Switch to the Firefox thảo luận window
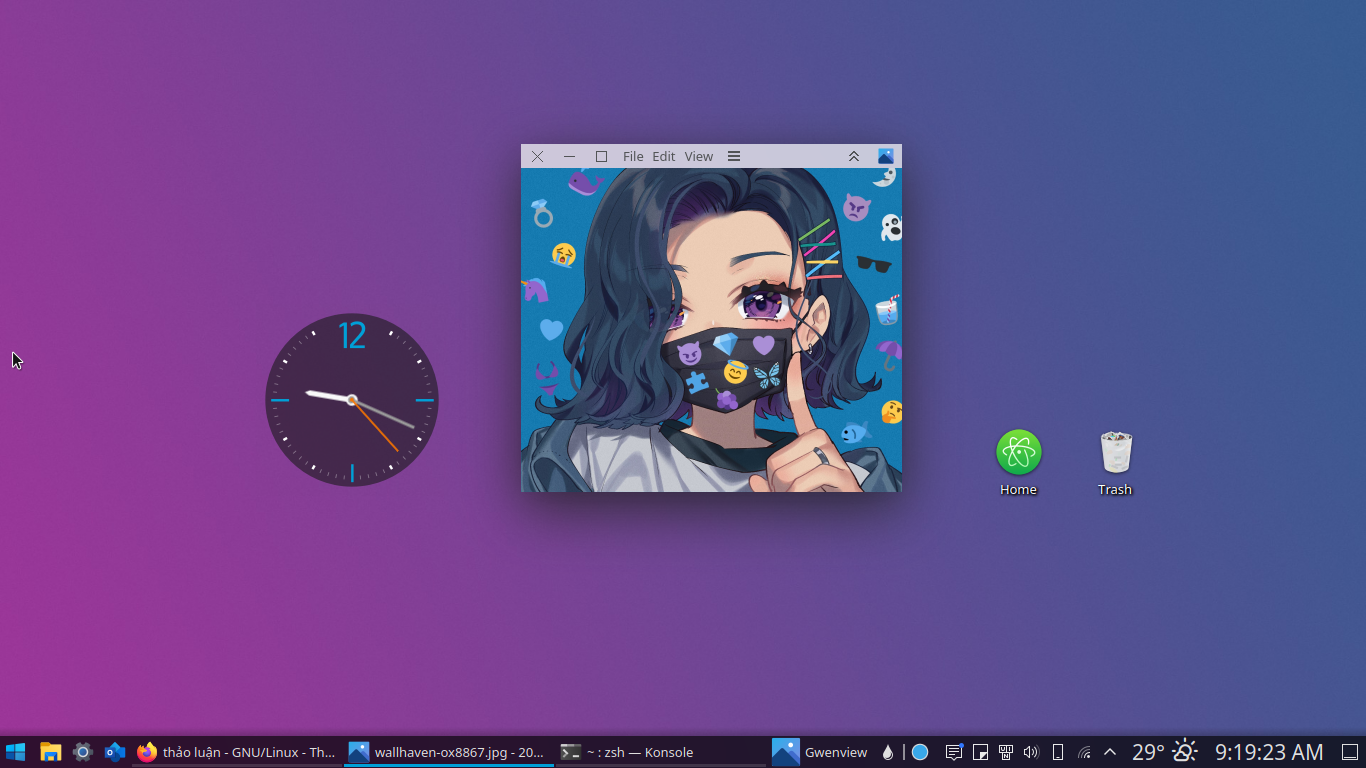 point(237,752)
